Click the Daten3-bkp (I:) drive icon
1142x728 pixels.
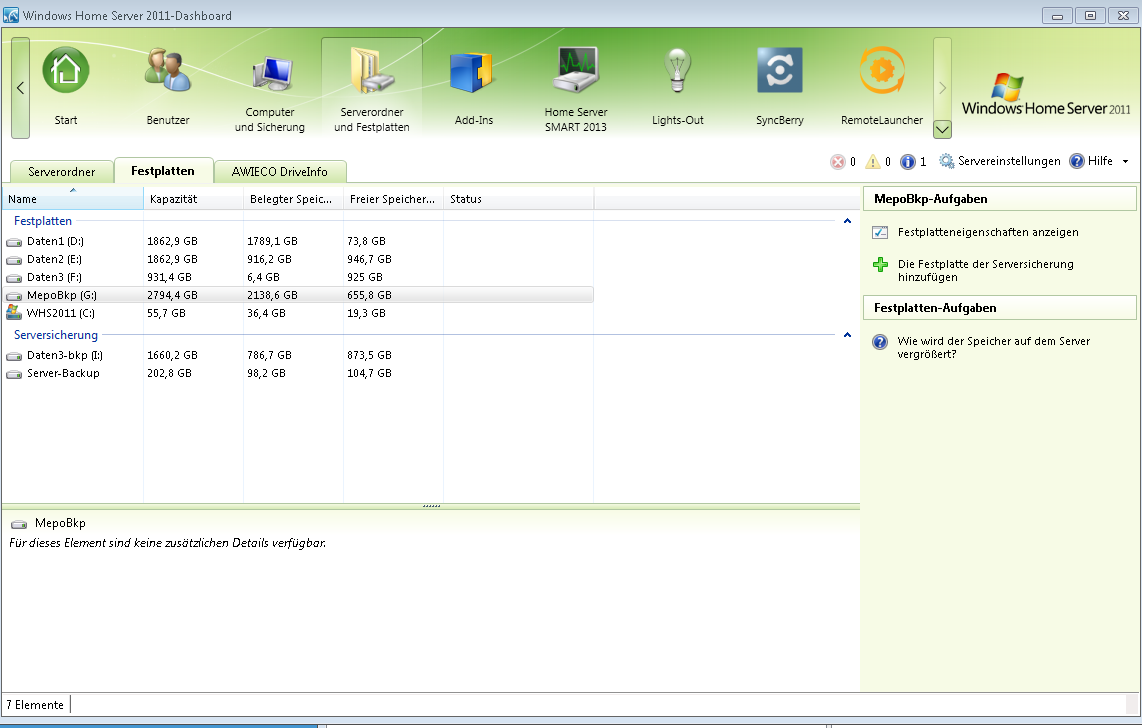click(x=14, y=356)
